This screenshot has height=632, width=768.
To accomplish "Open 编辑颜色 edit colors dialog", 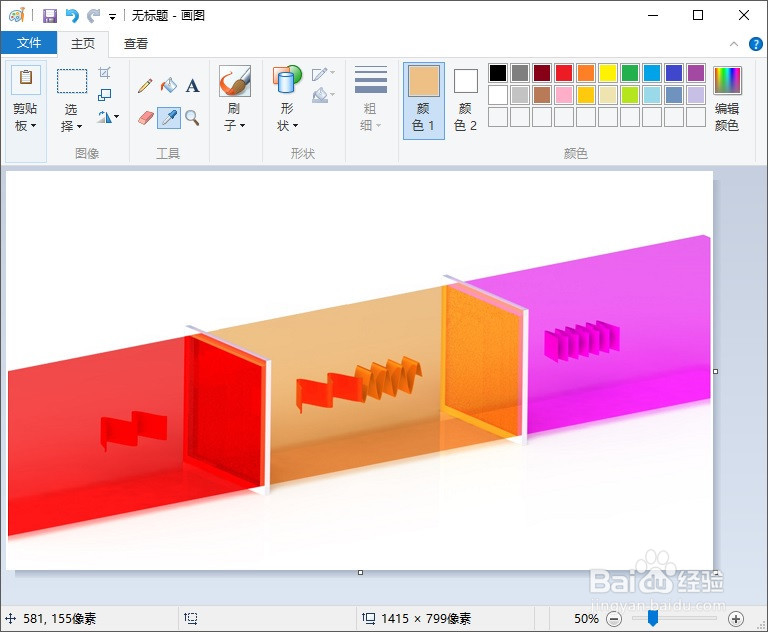I will [727, 99].
